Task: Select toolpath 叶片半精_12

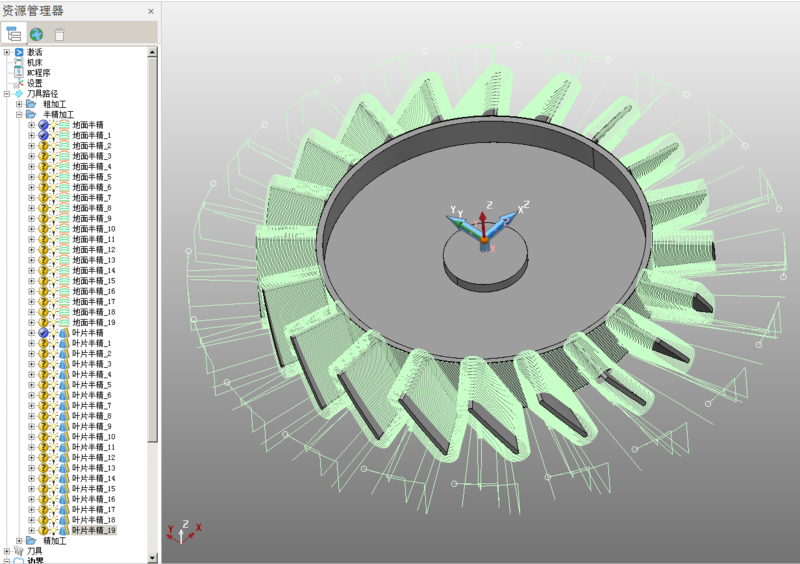Action: pos(93,458)
